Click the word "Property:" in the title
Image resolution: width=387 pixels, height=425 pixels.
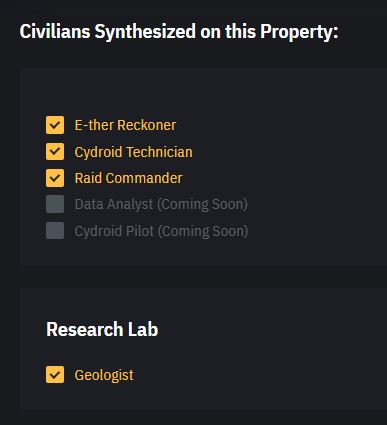pyautogui.click(x=299, y=32)
